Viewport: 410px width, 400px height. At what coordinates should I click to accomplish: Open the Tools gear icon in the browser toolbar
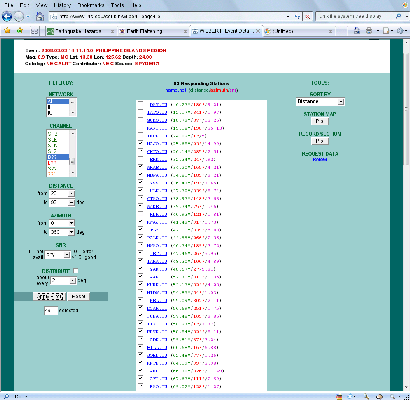400,31
